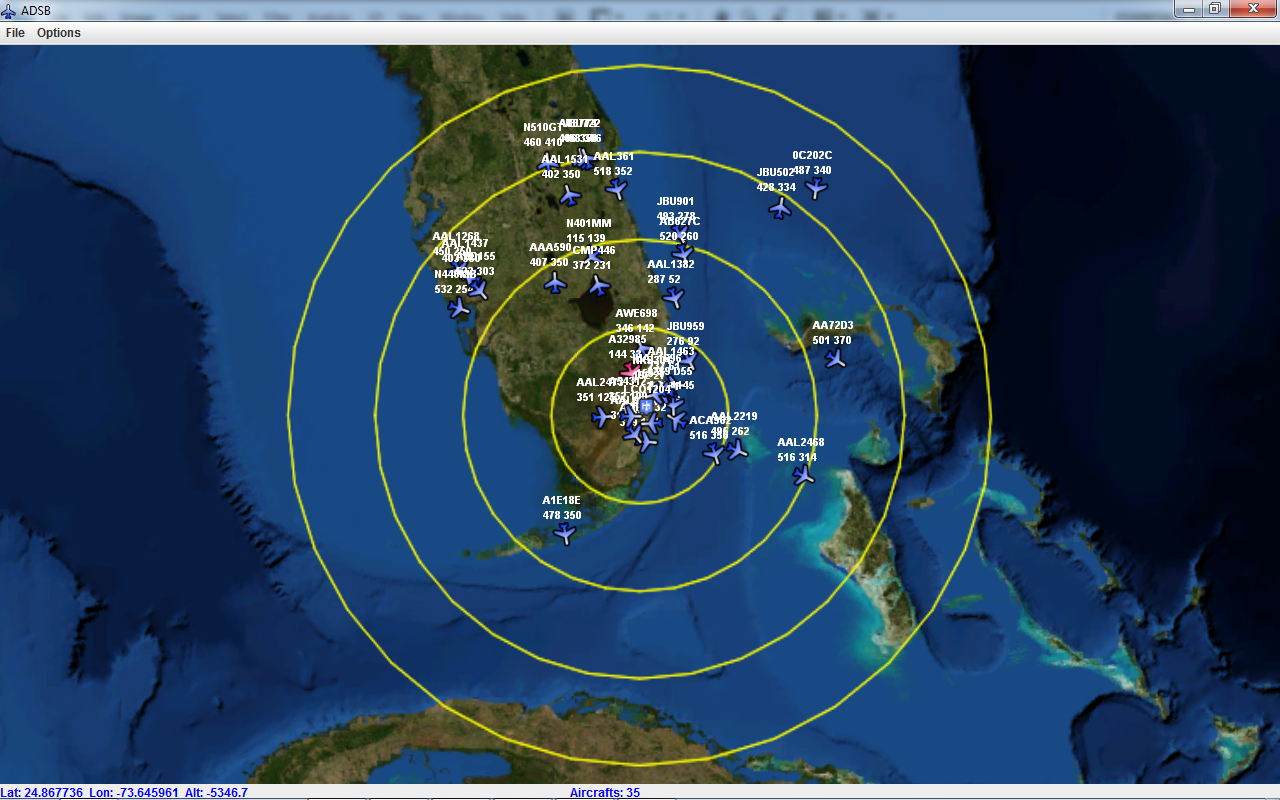Select the CMP446 aircraft icon
Image resolution: width=1280 pixels, height=800 pixels.
599,286
